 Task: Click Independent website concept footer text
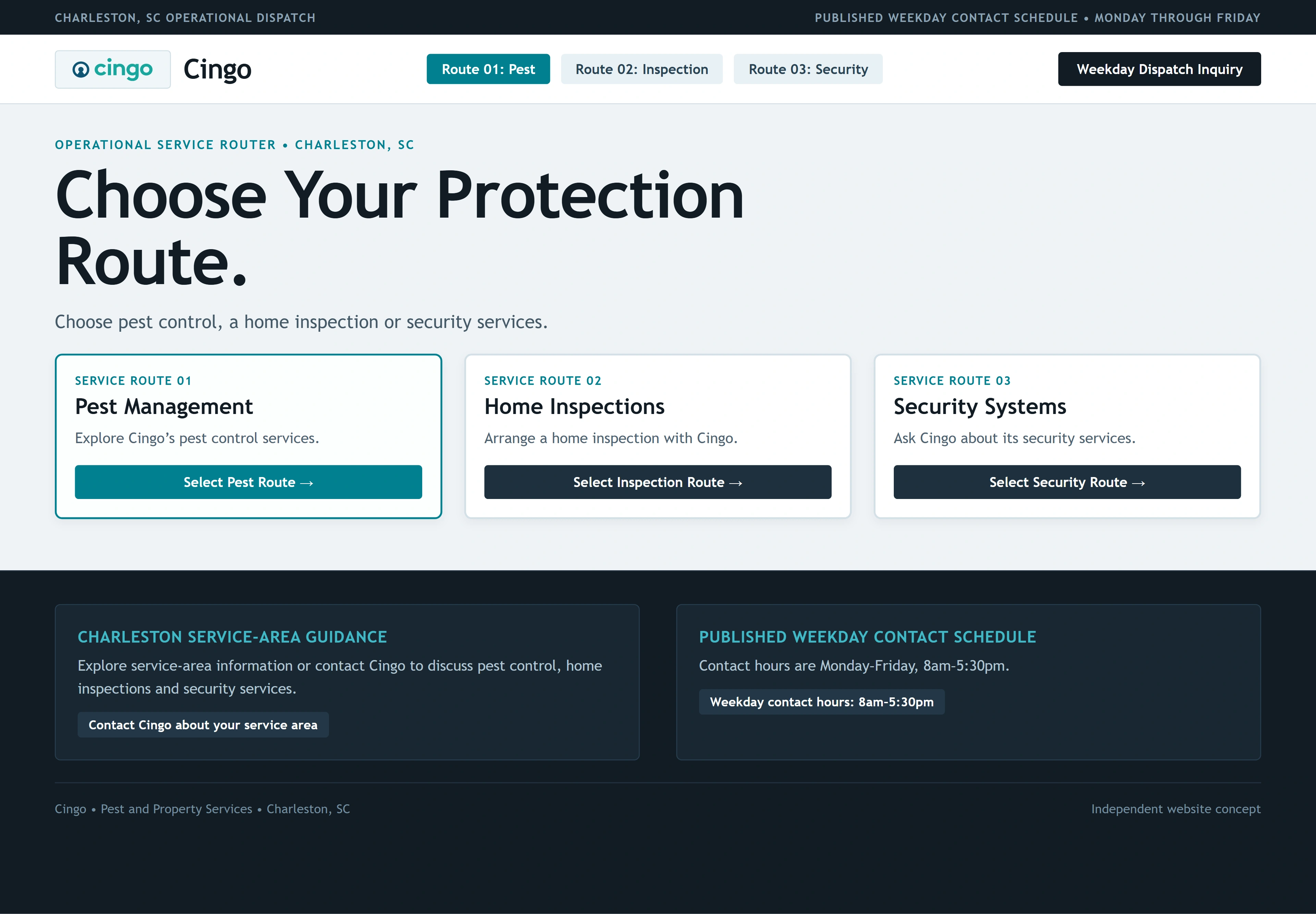point(1176,809)
